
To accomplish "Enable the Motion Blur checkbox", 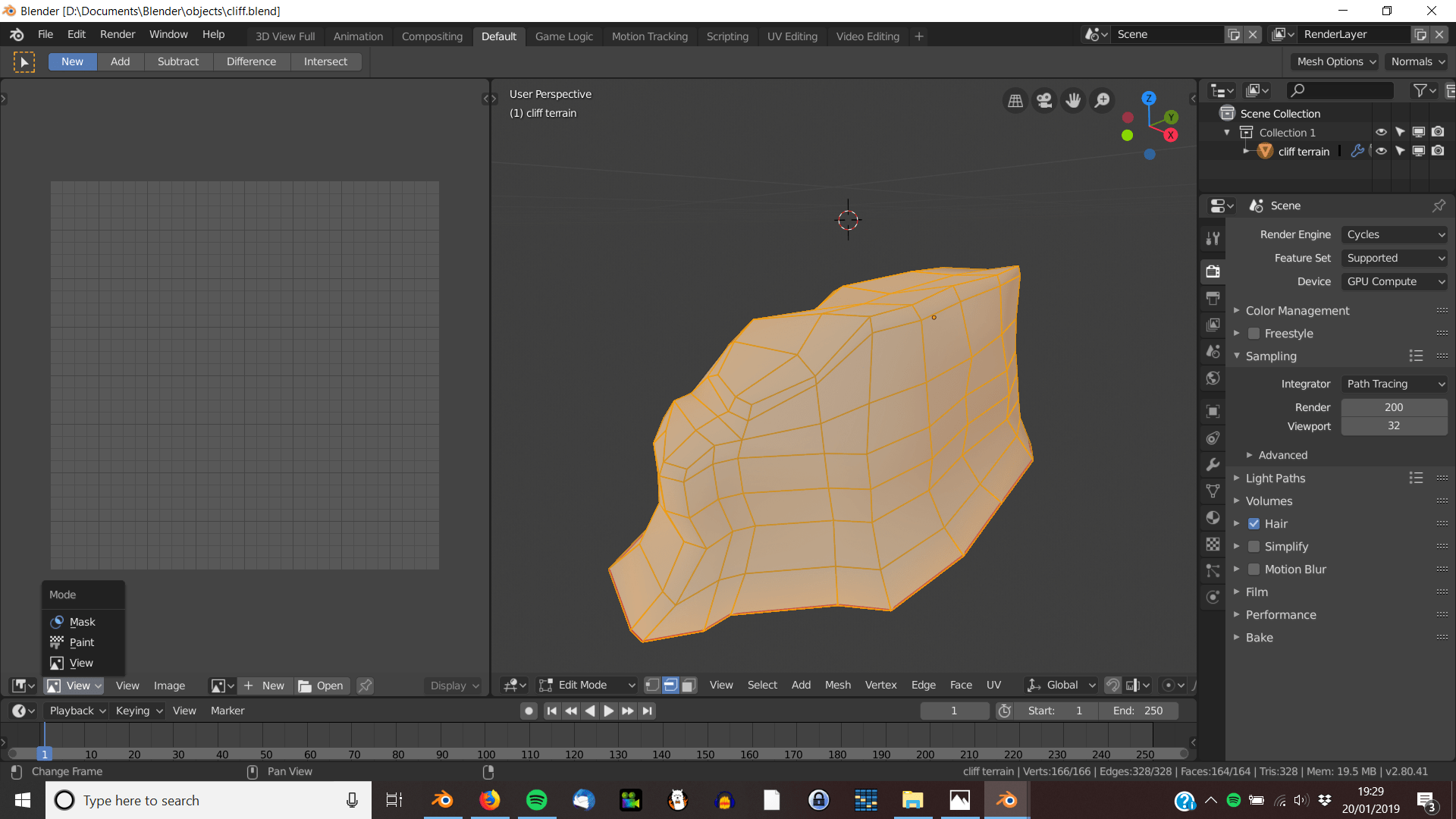I will click(1254, 569).
